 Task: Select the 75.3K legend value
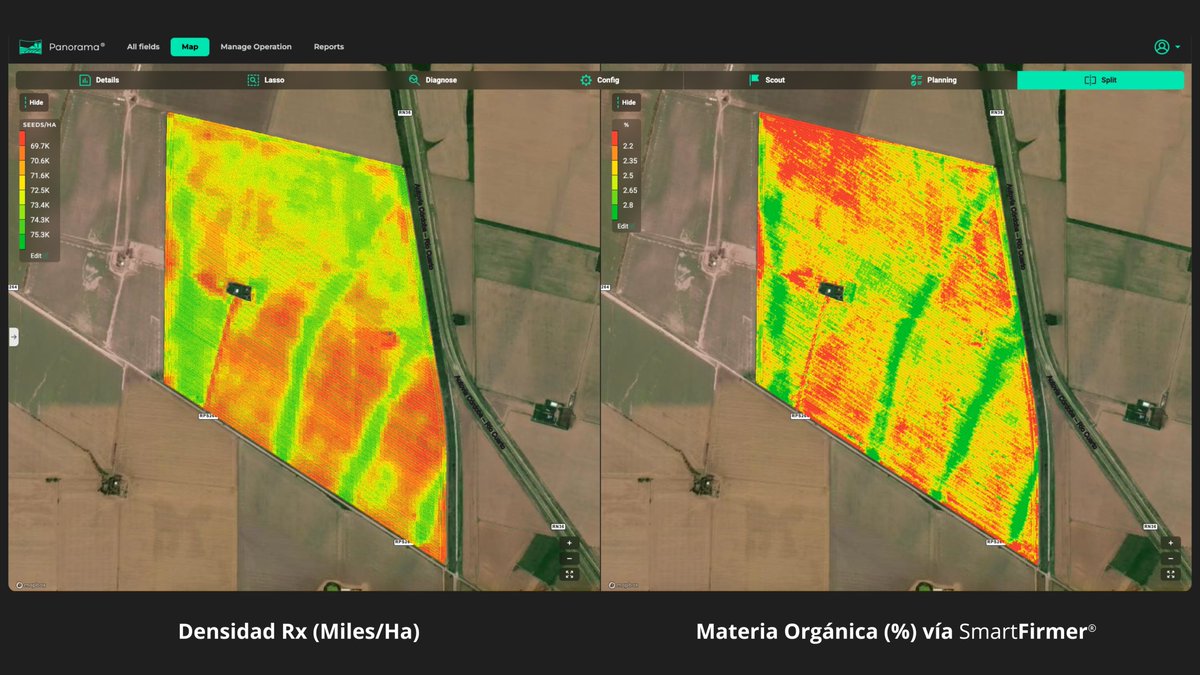click(x=41, y=234)
